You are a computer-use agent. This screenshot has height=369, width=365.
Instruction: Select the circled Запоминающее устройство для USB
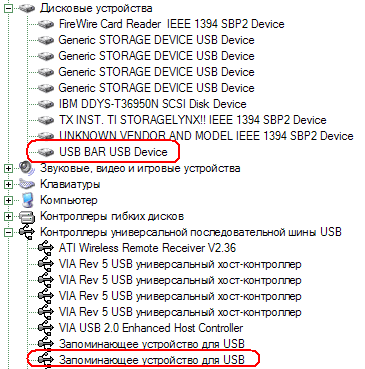coord(152,360)
